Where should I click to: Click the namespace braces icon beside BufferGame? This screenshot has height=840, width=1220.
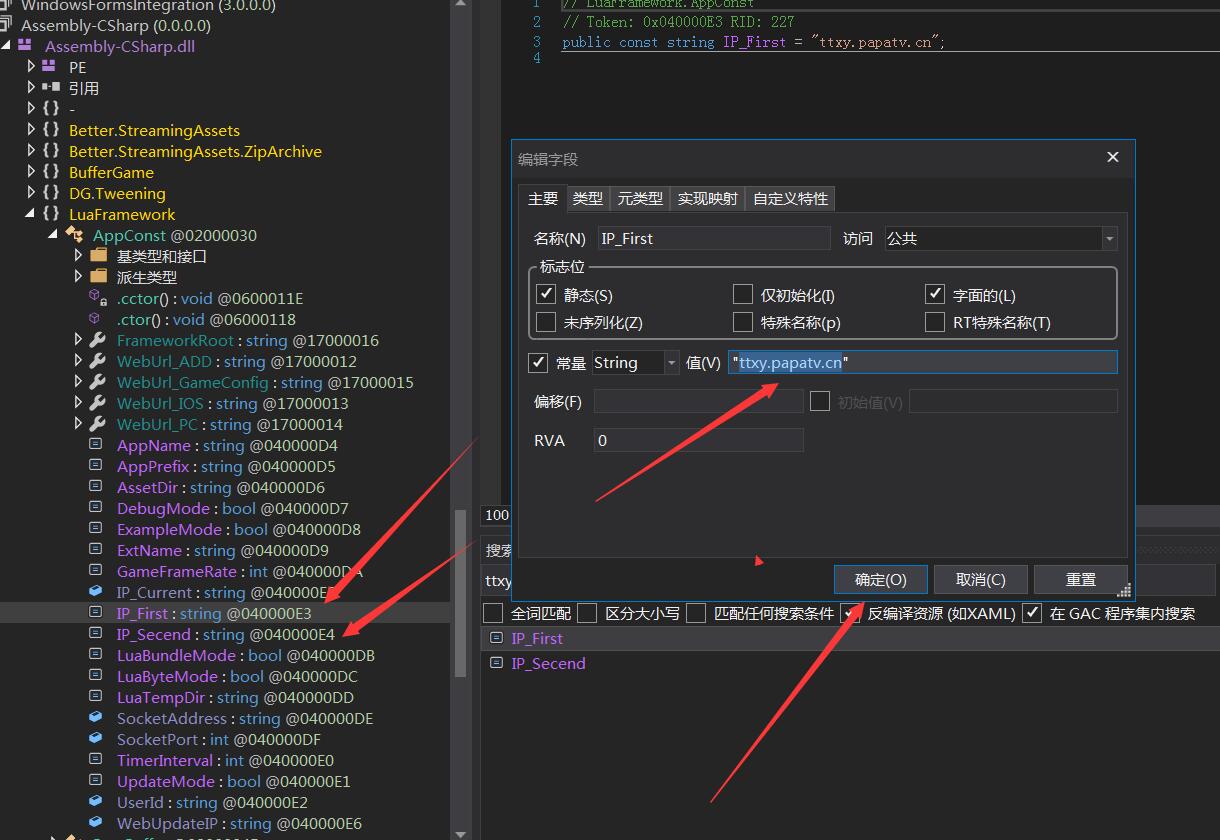(x=51, y=172)
